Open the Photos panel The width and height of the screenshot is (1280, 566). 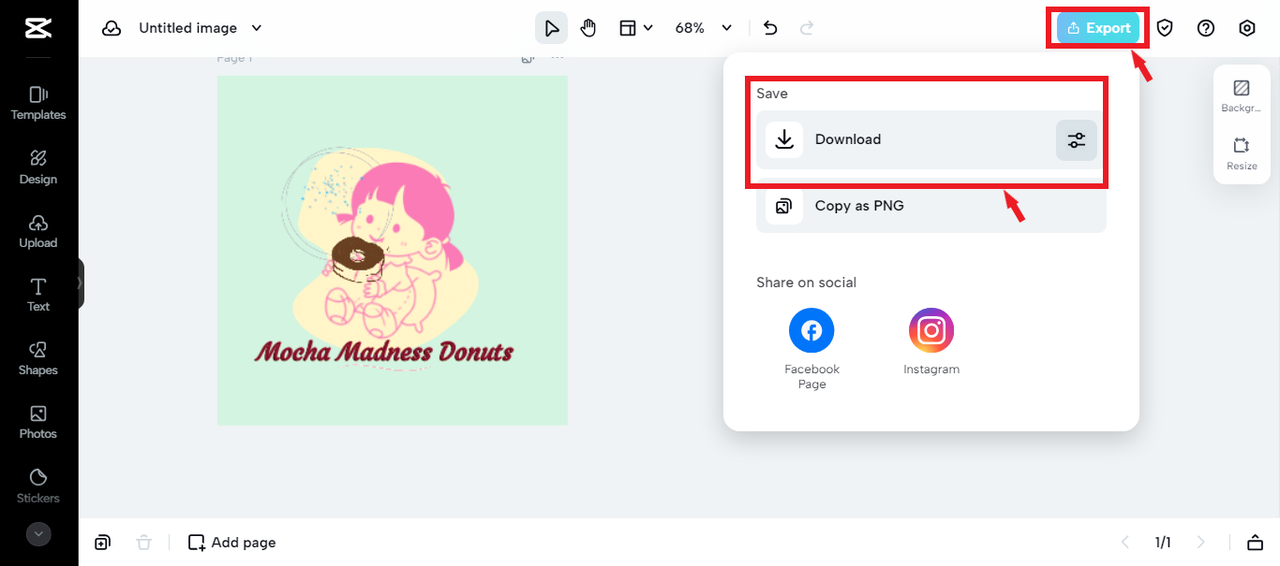pyautogui.click(x=38, y=422)
